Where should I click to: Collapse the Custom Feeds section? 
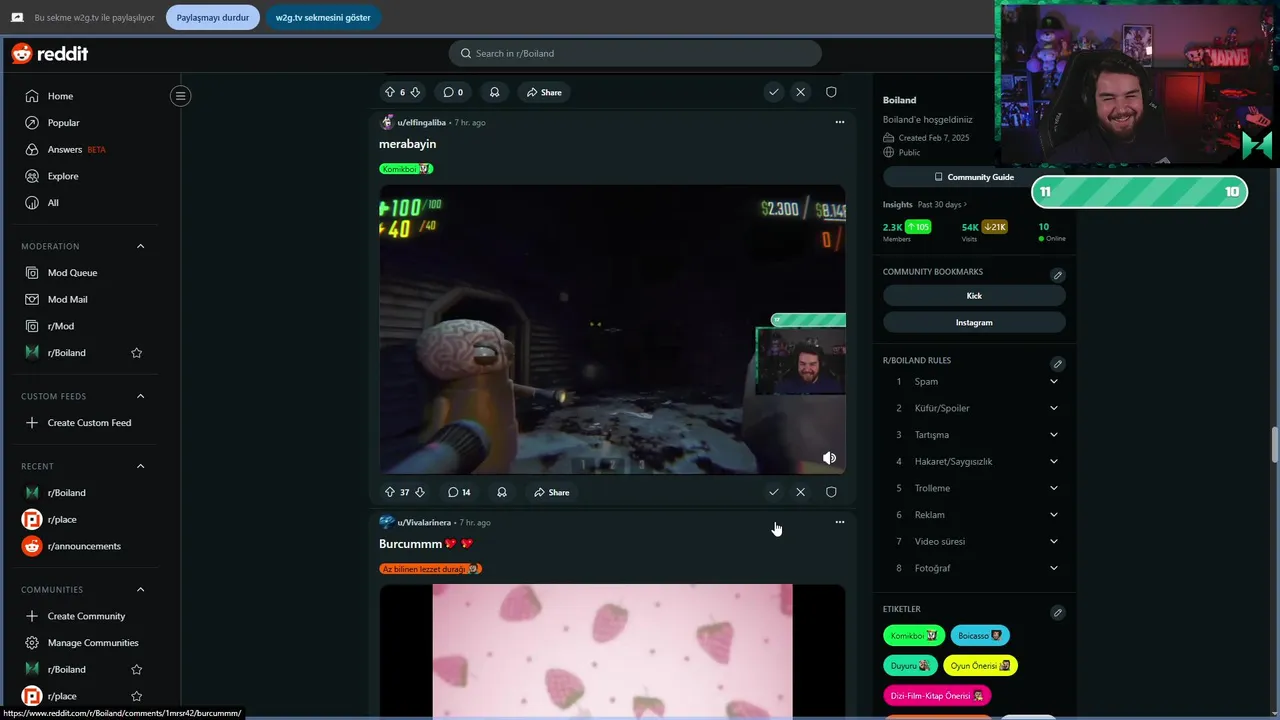[x=141, y=396]
